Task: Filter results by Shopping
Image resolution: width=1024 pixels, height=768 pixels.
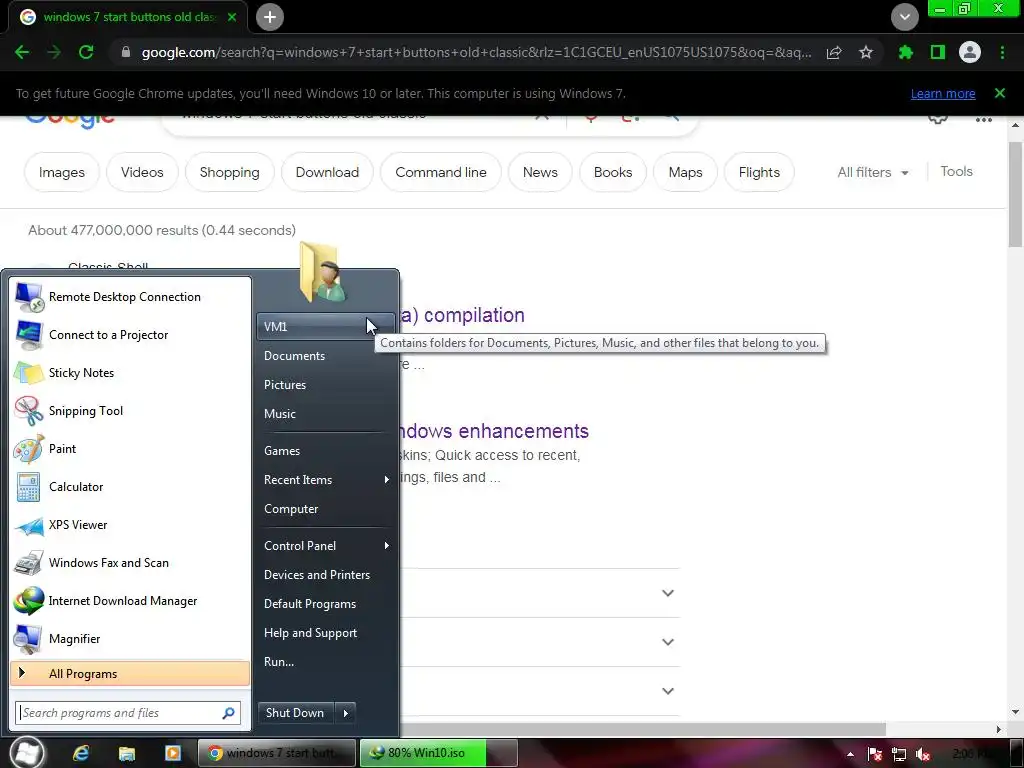Action: [x=229, y=172]
